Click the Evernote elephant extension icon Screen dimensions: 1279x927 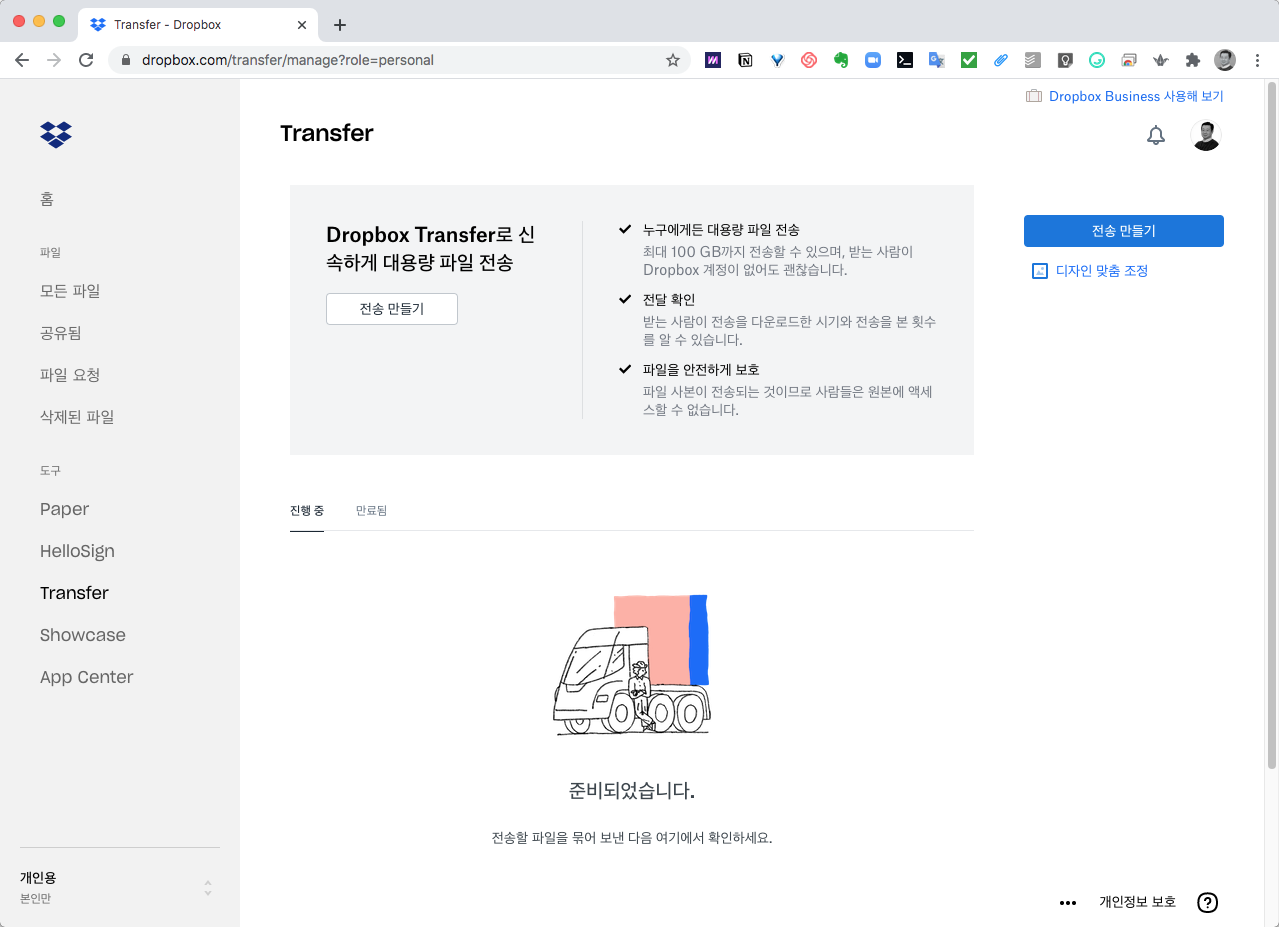point(841,60)
